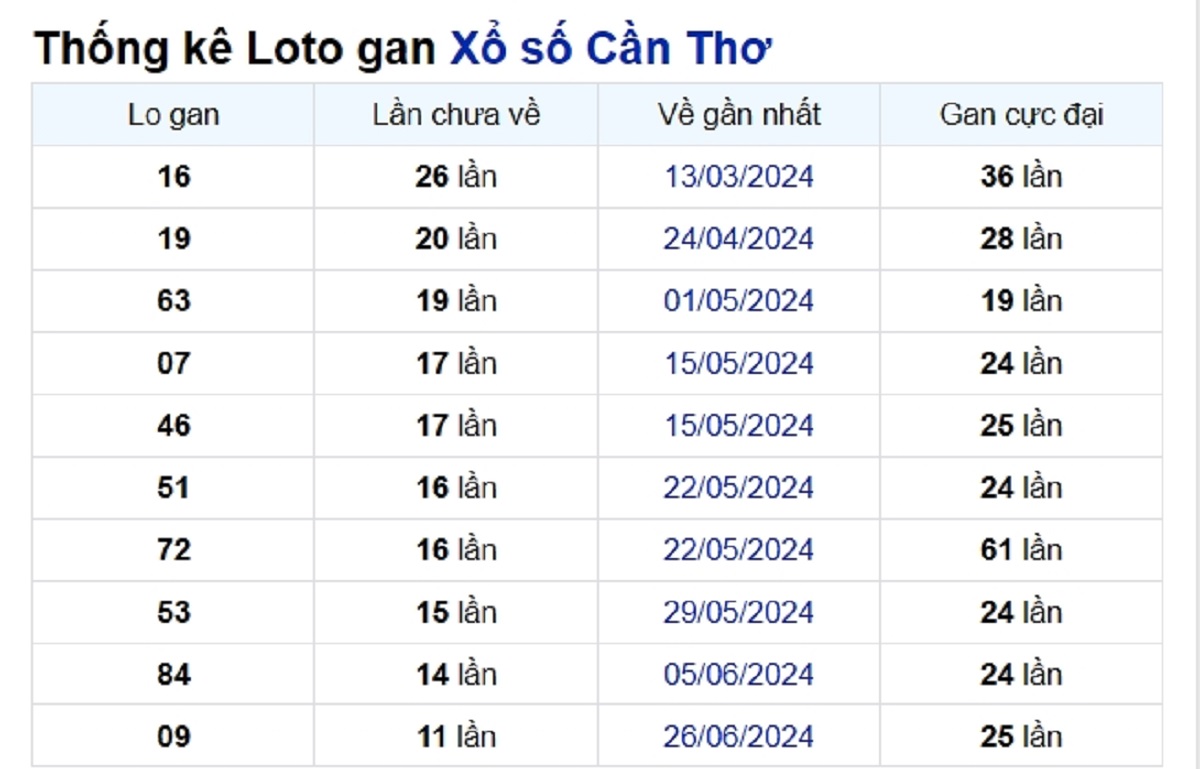Image resolution: width=1200 pixels, height=769 pixels.
Task: Click the 29/05/2024 date link
Action: click(739, 612)
